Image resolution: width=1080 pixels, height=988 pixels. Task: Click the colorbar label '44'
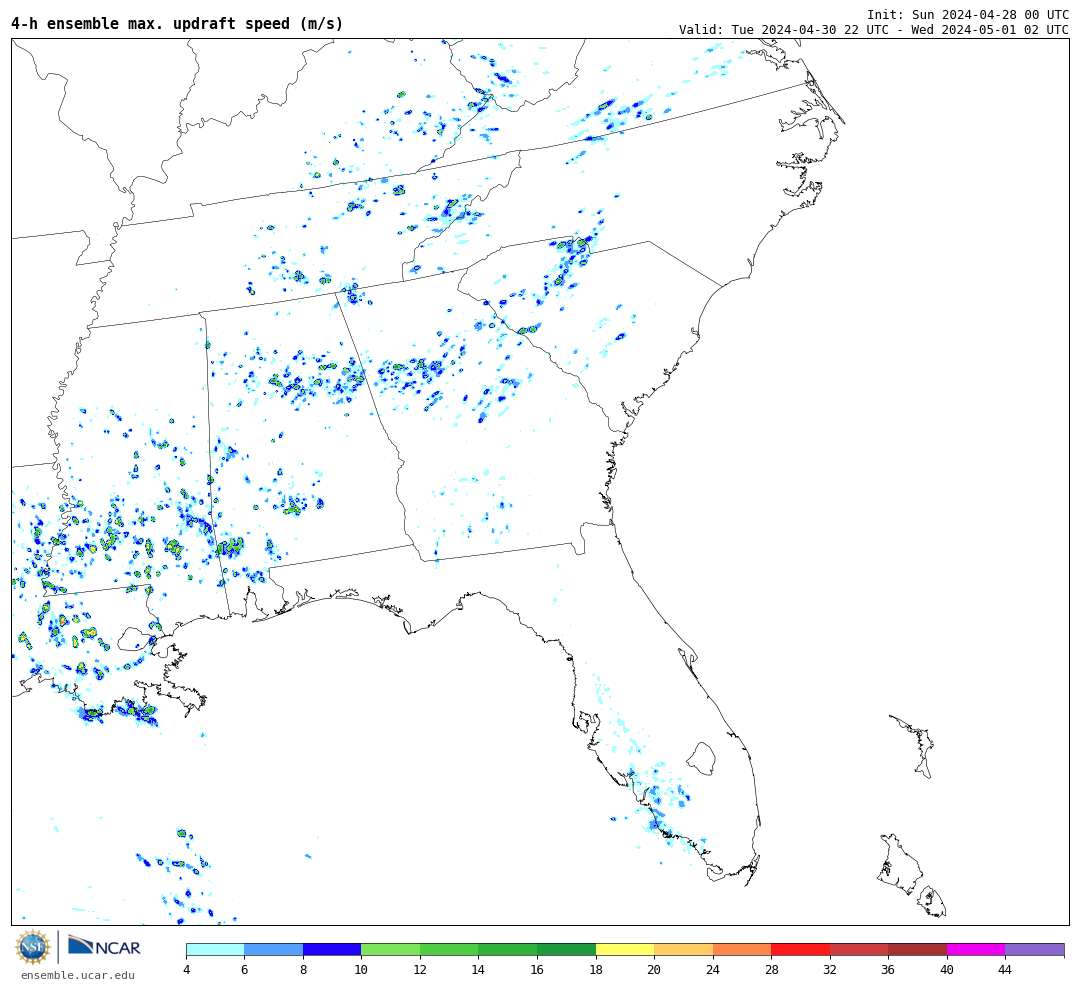click(x=1005, y=969)
